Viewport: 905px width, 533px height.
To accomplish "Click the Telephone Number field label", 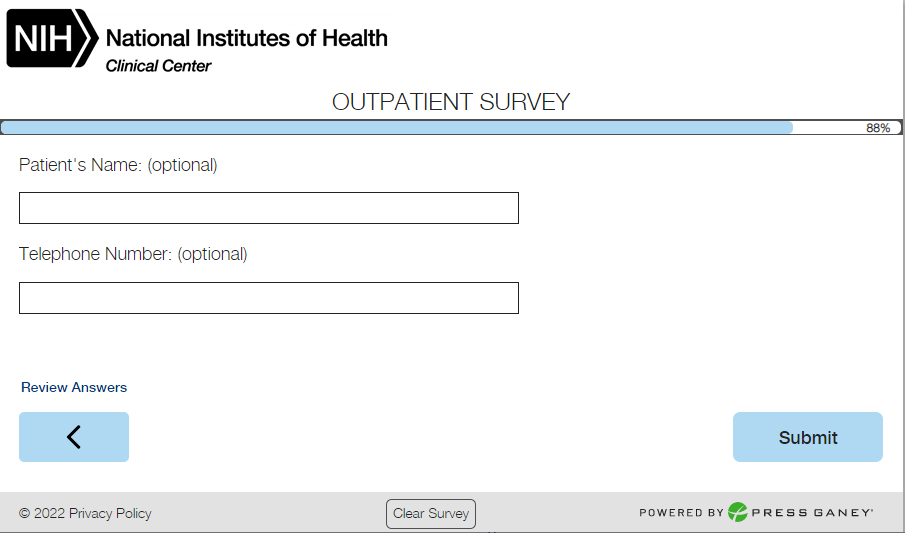I will pos(133,254).
